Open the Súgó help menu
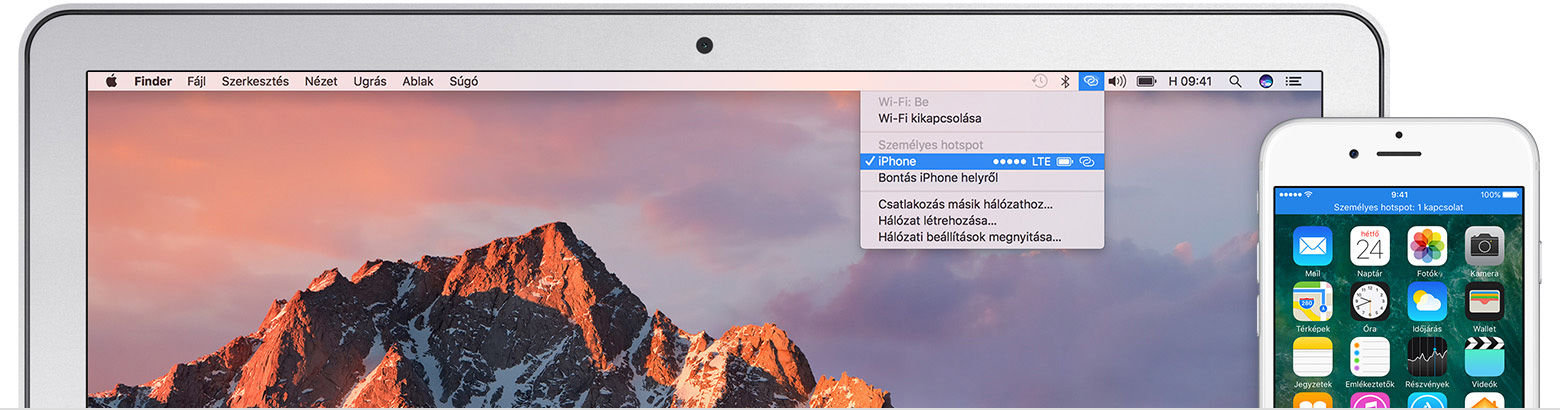Viewport: 1560px width, 410px height. [x=464, y=81]
